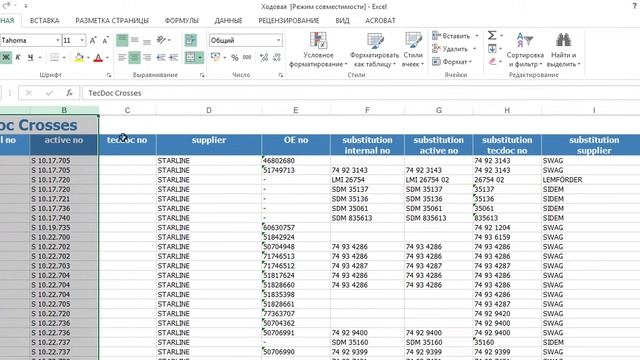Image resolution: width=640 pixels, height=360 pixels.
Task: Decrease decimal places
Action: pos(277,58)
